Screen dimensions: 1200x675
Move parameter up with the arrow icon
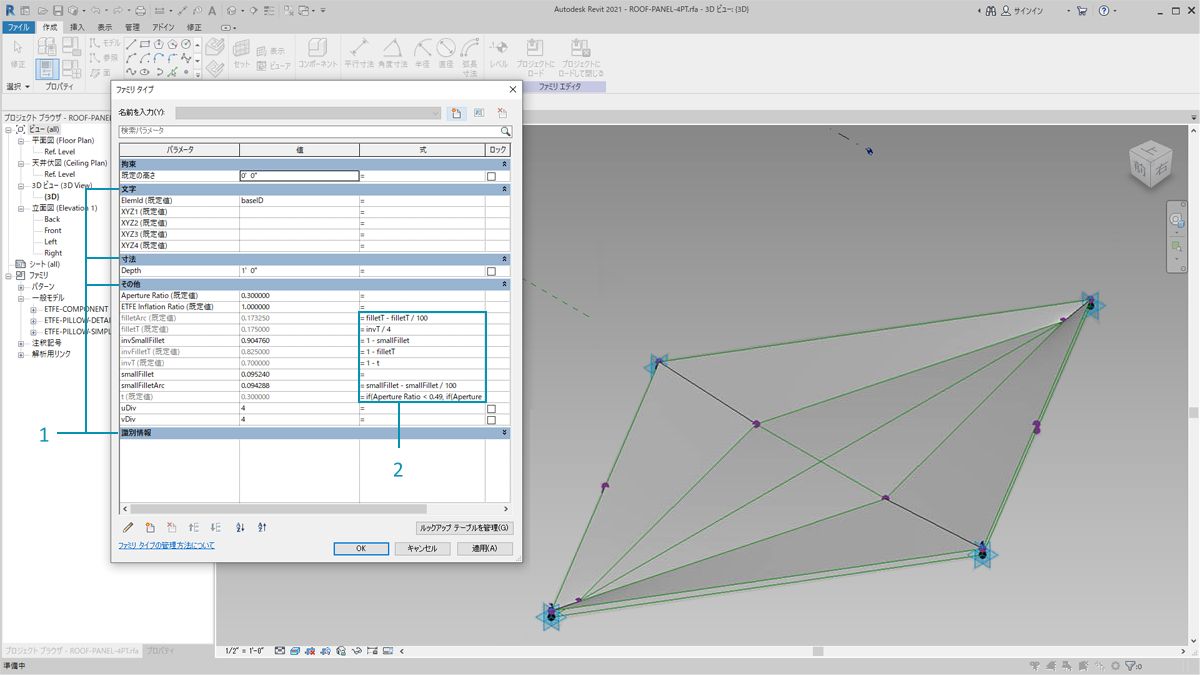coord(194,527)
